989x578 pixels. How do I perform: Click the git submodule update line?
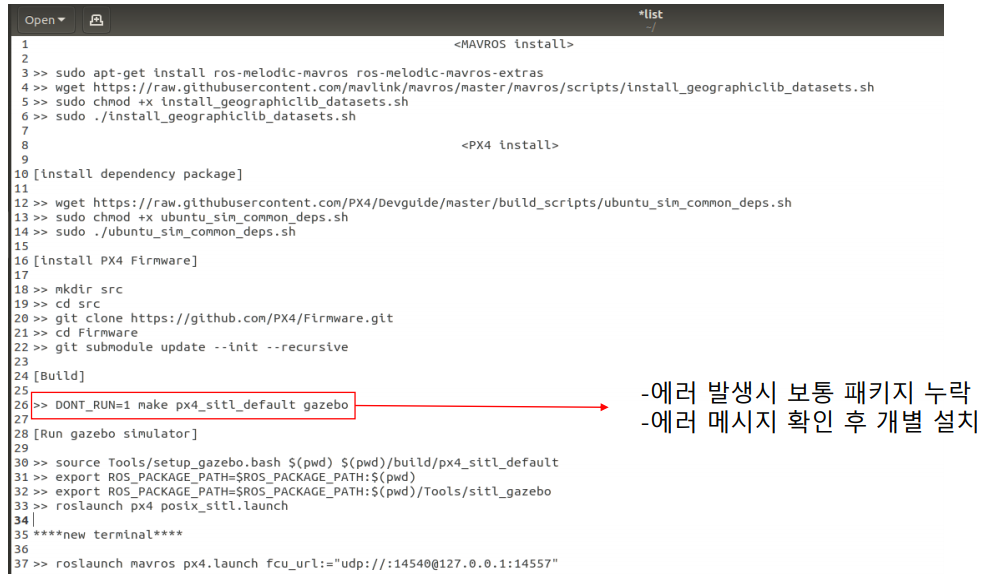[190, 348]
